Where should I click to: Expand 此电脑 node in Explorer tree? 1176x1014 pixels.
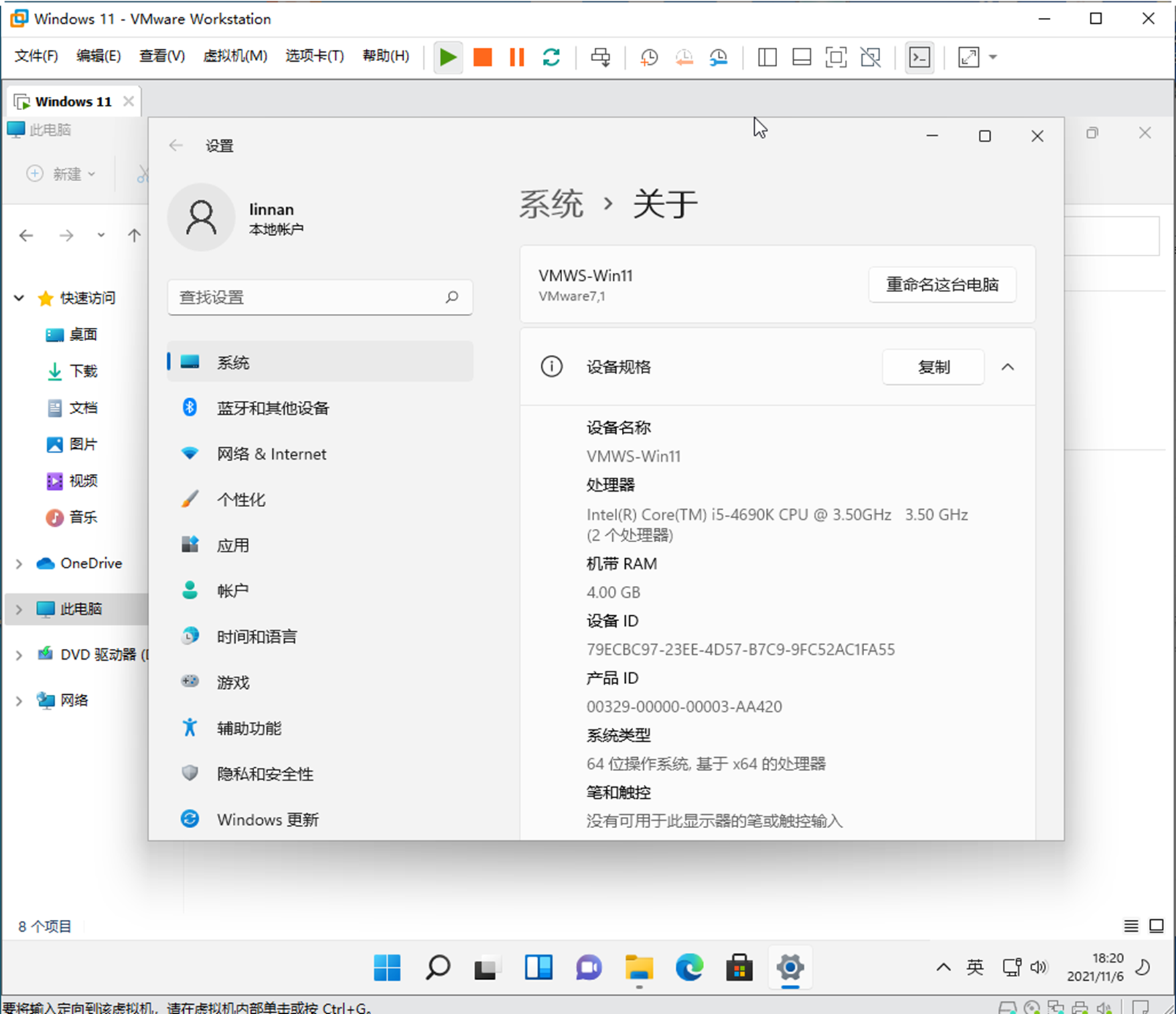point(19,609)
